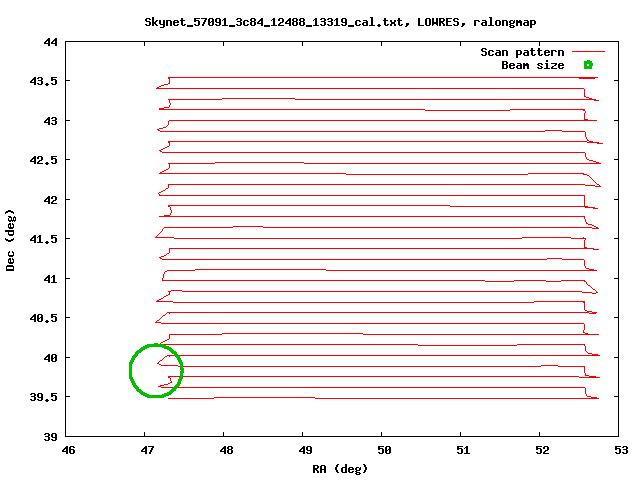Viewport: 640px width, 480px height.
Task: Click the x-axis tick label 52
Action: pyautogui.click(x=542, y=450)
